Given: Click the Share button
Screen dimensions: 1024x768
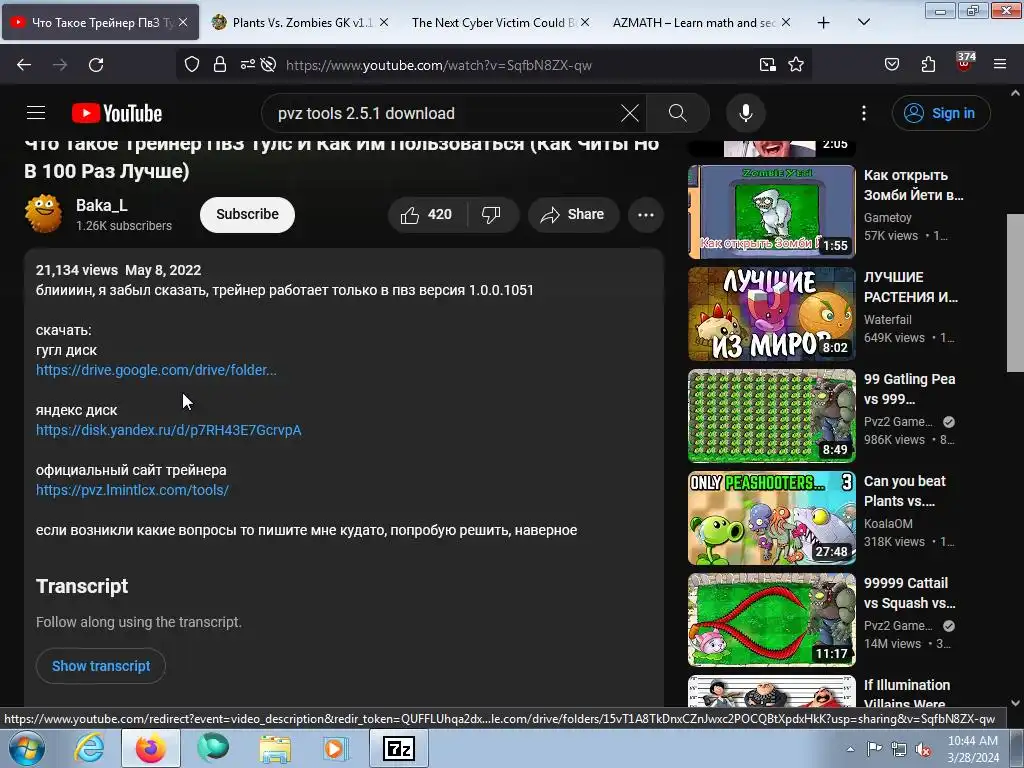Looking at the screenshot, I should coord(573,214).
